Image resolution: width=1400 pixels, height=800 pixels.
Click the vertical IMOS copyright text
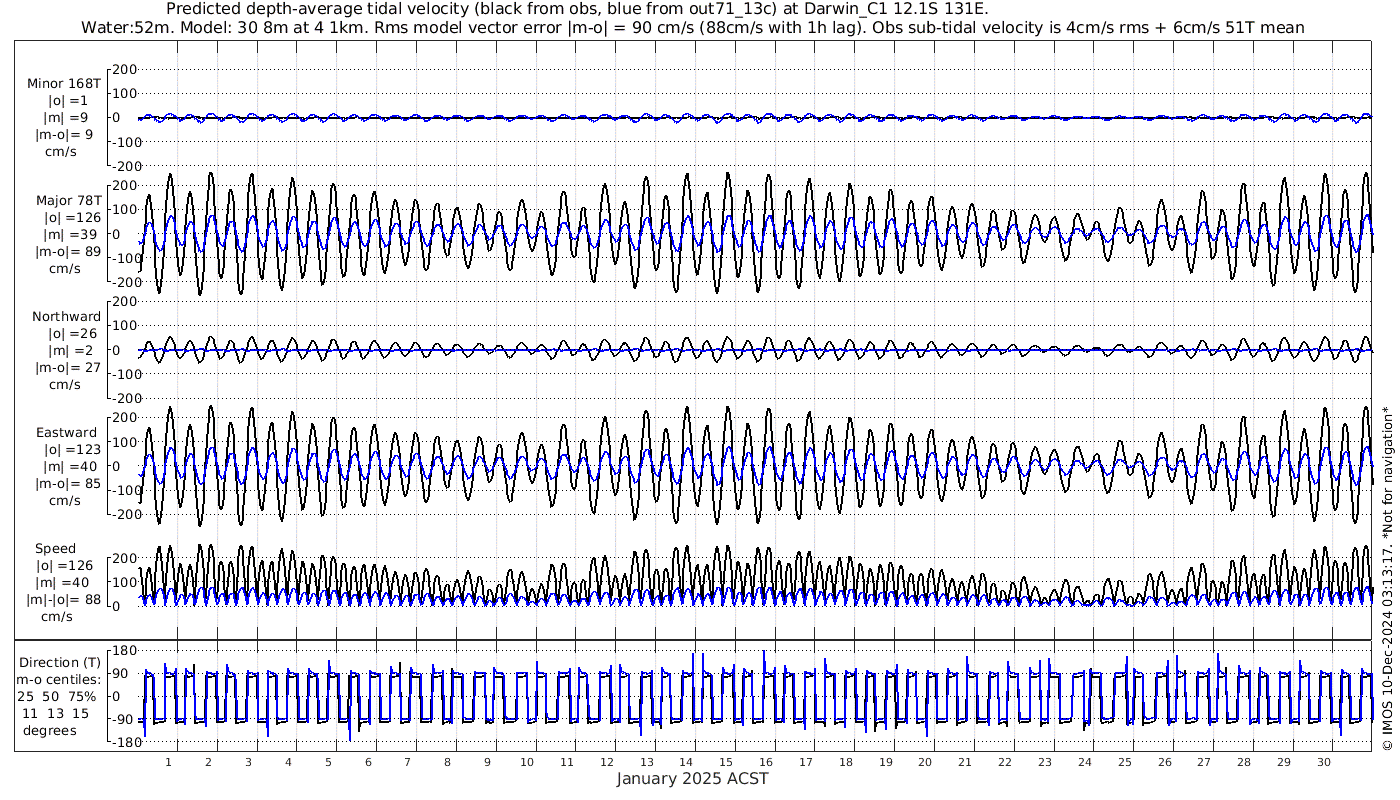[x=1387, y=578]
